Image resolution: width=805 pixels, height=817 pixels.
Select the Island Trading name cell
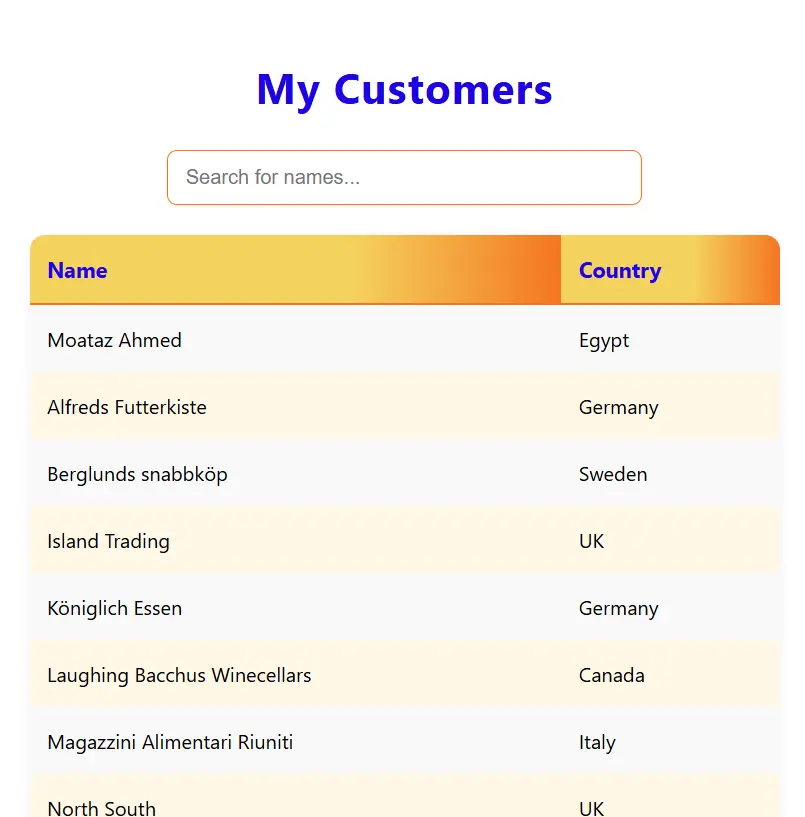108,541
